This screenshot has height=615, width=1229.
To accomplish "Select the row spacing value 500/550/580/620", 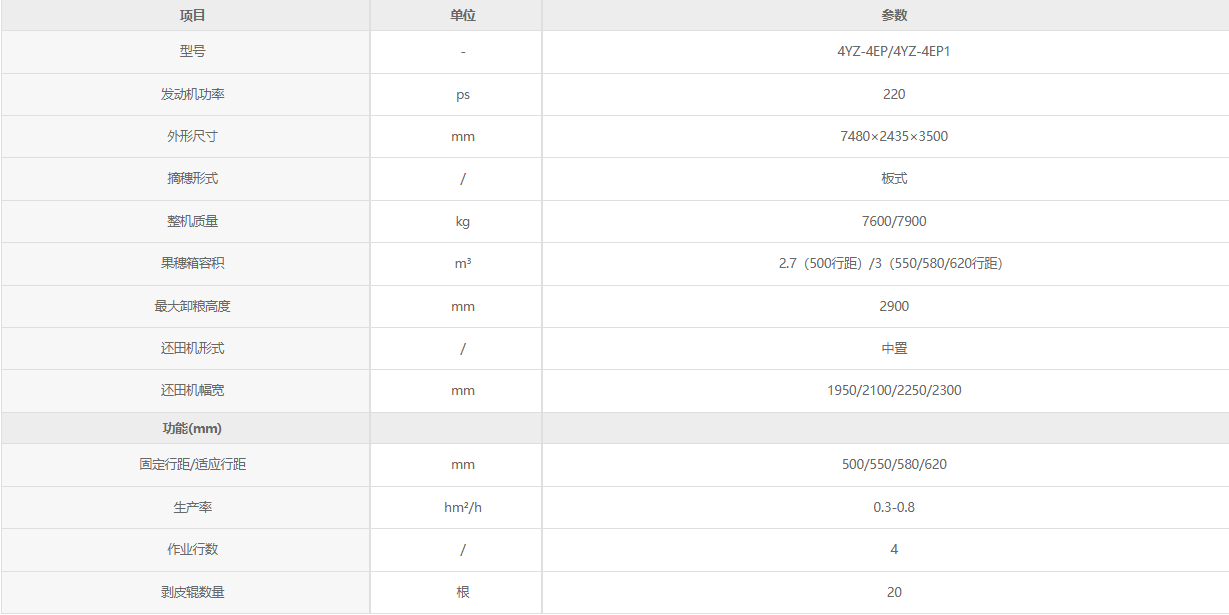I will tap(894, 464).
